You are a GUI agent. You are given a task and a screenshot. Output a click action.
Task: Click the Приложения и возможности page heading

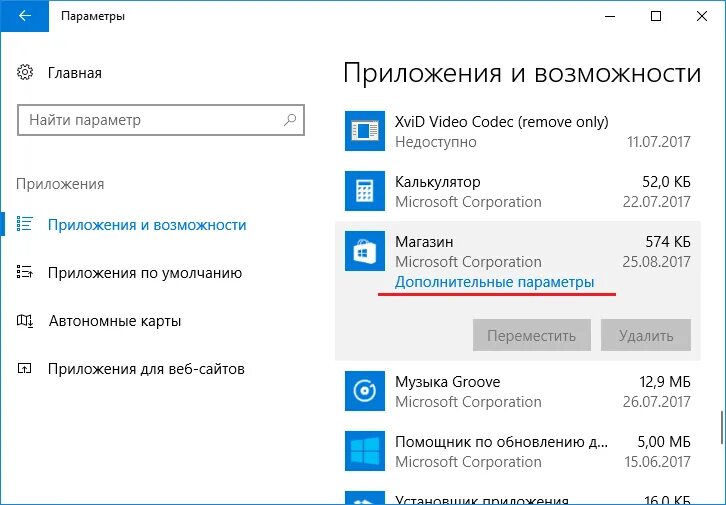point(522,74)
